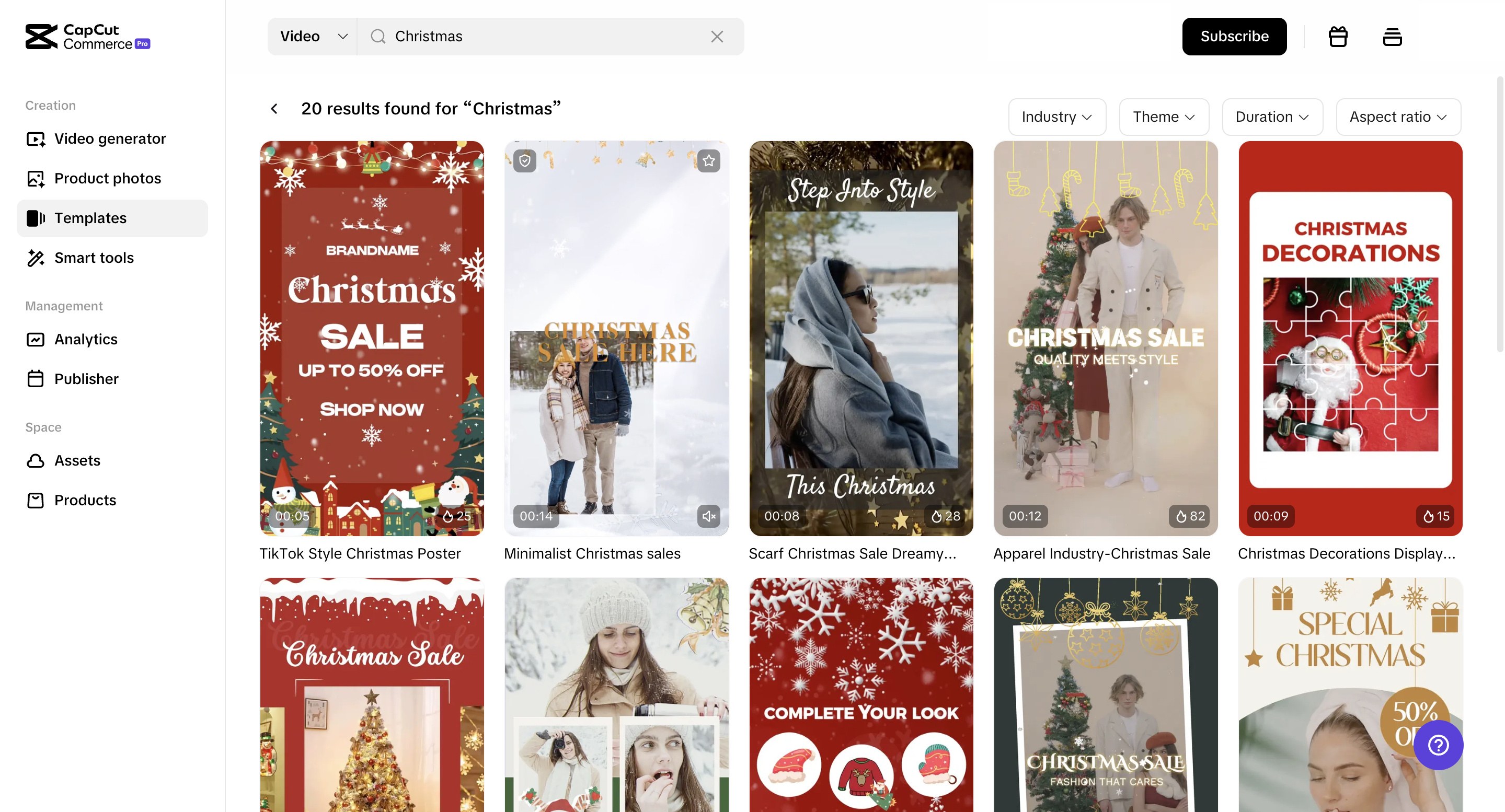Image resolution: width=1505 pixels, height=812 pixels.
Task: Favorite the Minimalist Christmas sales template
Action: click(709, 160)
